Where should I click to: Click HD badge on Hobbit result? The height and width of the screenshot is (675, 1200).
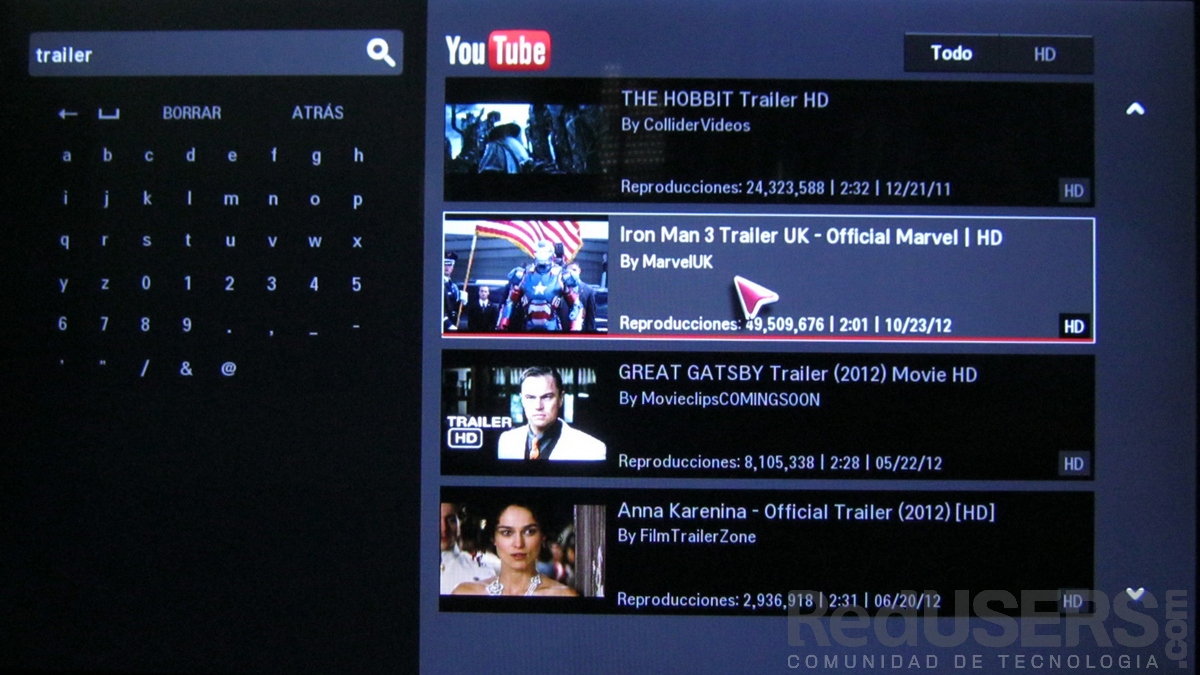click(x=1074, y=190)
